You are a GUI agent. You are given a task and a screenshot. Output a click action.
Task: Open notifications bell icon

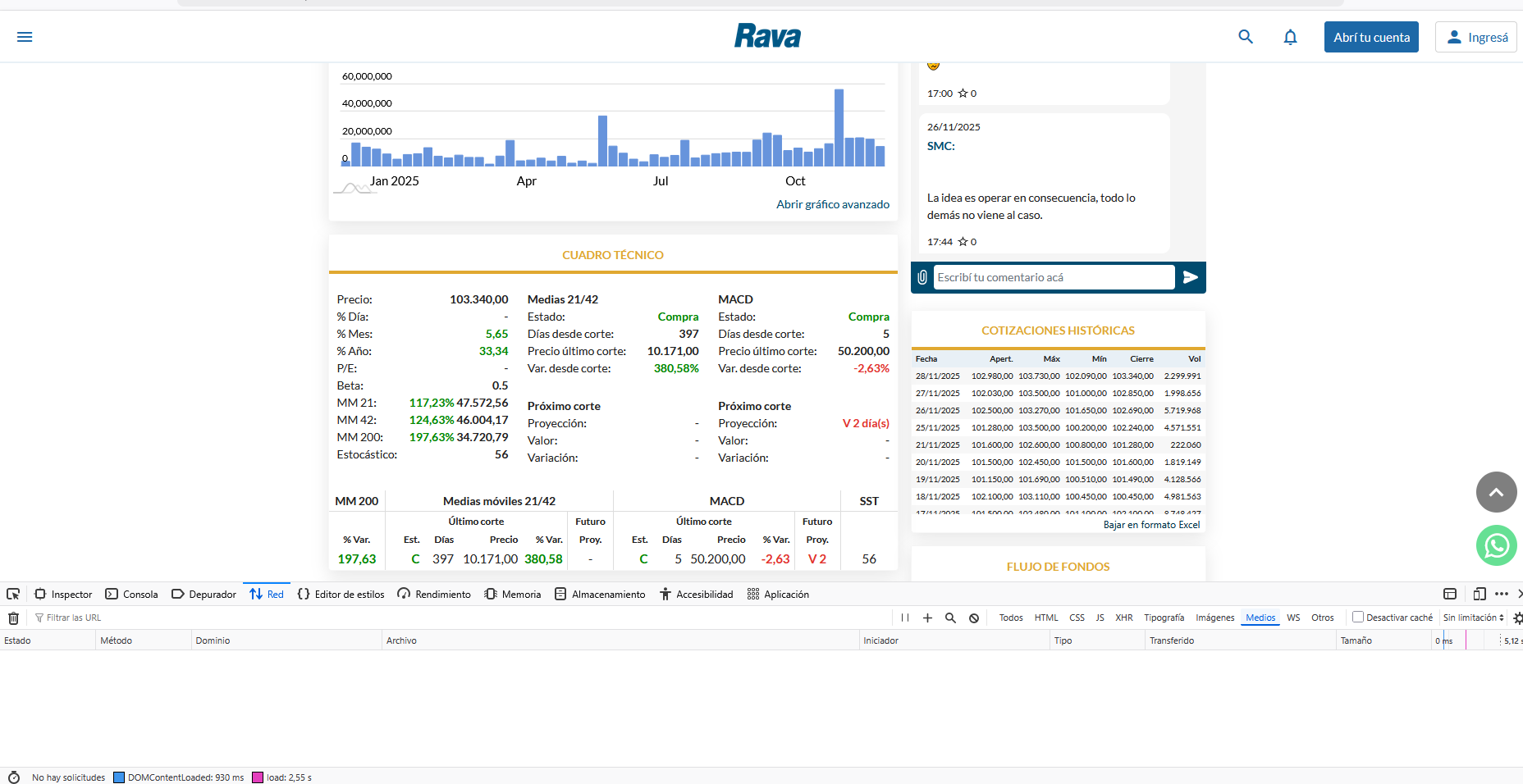[1290, 37]
